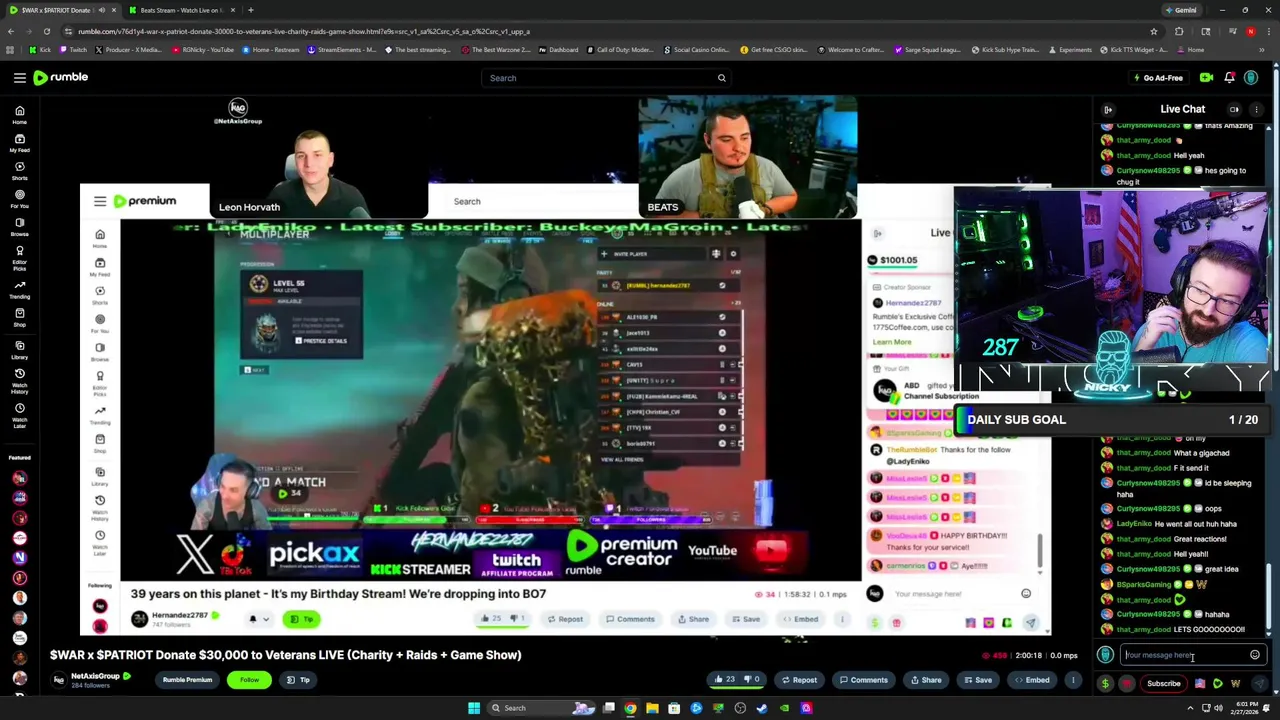Click the Share button
The image size is (1280, 720).
[x=924, y=680]
